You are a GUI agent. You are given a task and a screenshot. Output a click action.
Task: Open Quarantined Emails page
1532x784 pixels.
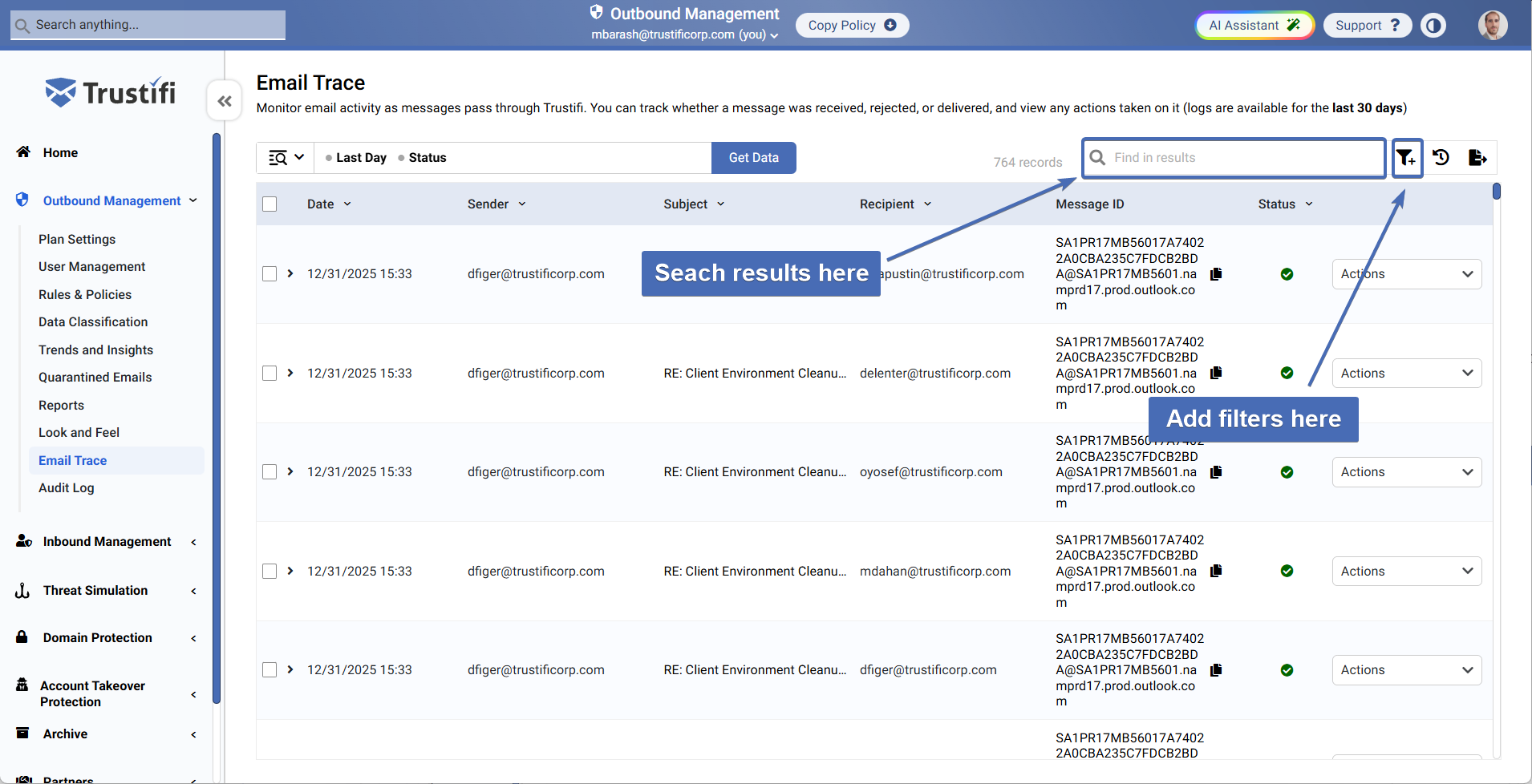pyautogui.click(x=95, y=377)
